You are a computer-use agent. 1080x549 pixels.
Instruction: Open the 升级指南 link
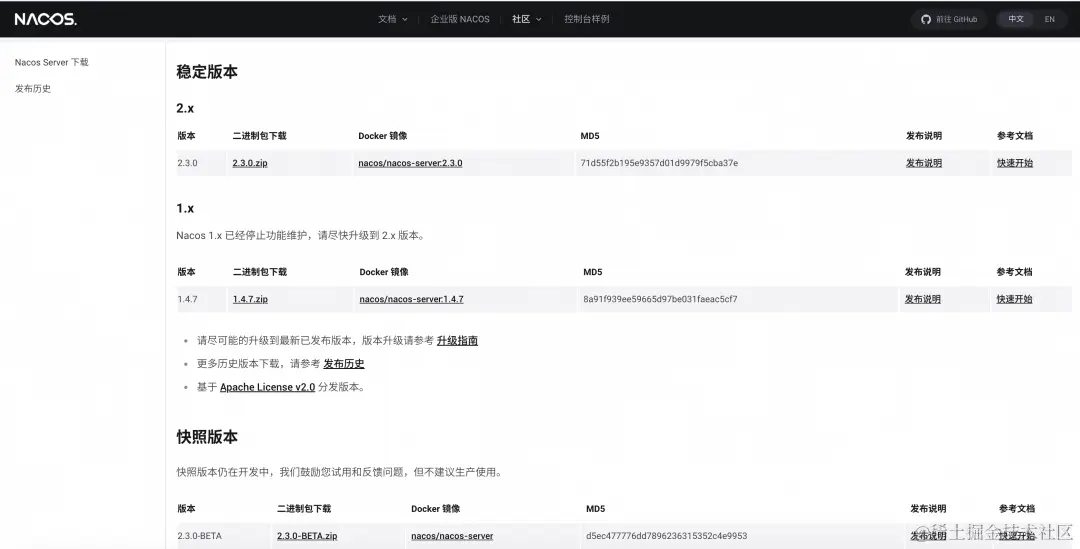tap(457, 340)
